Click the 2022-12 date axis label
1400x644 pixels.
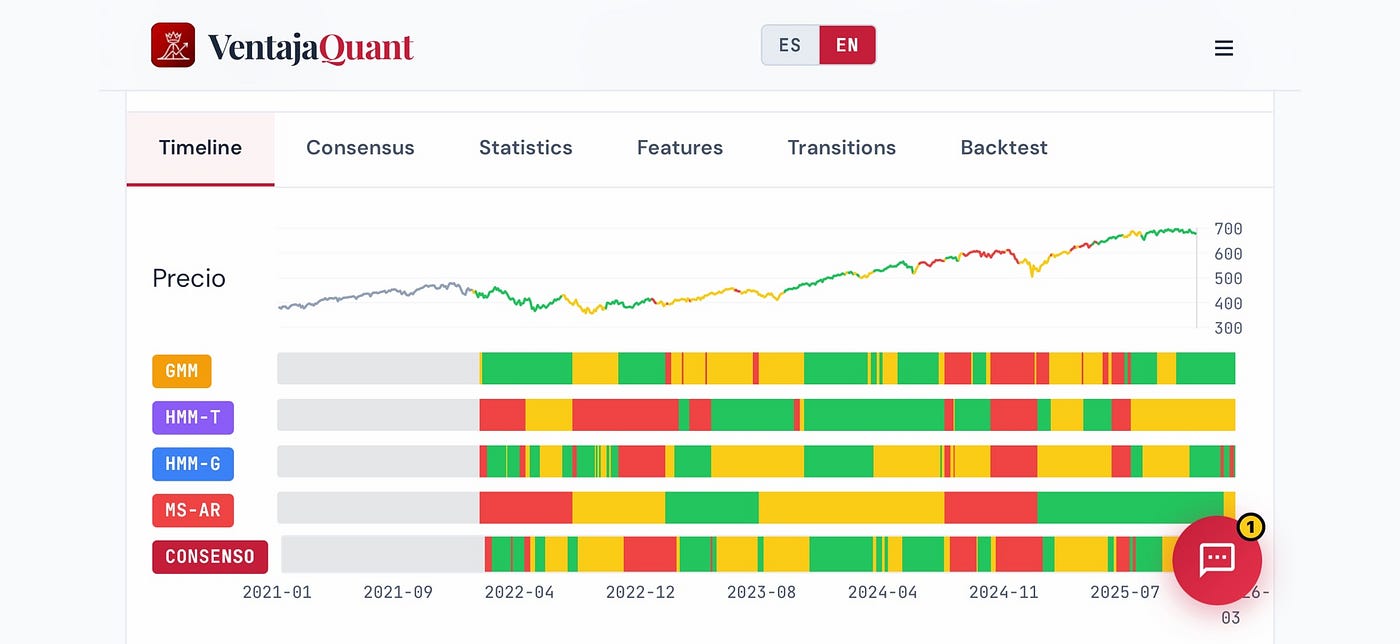[640, 592]
